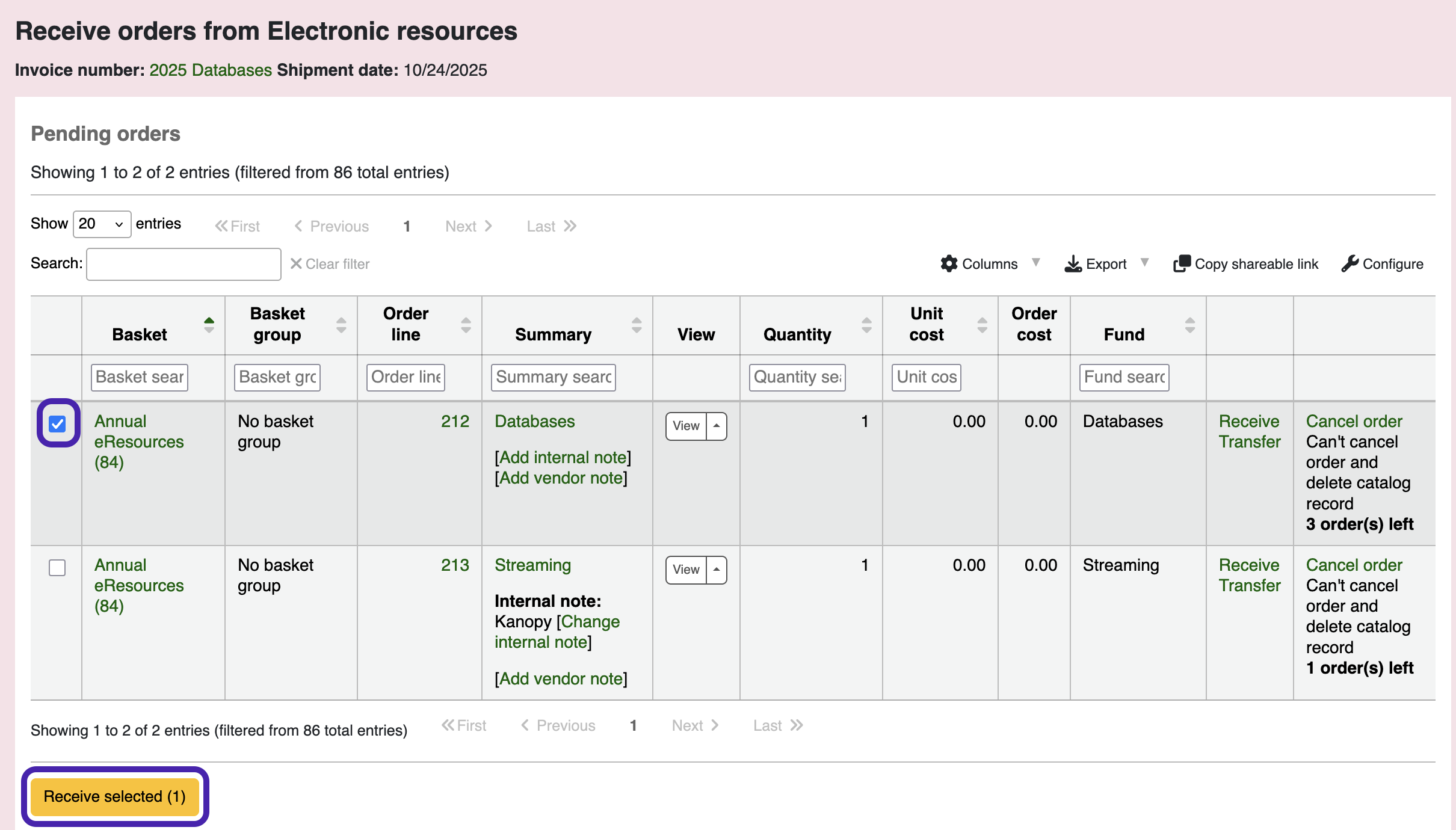Click the Summary search filter field

pos(553,377)
